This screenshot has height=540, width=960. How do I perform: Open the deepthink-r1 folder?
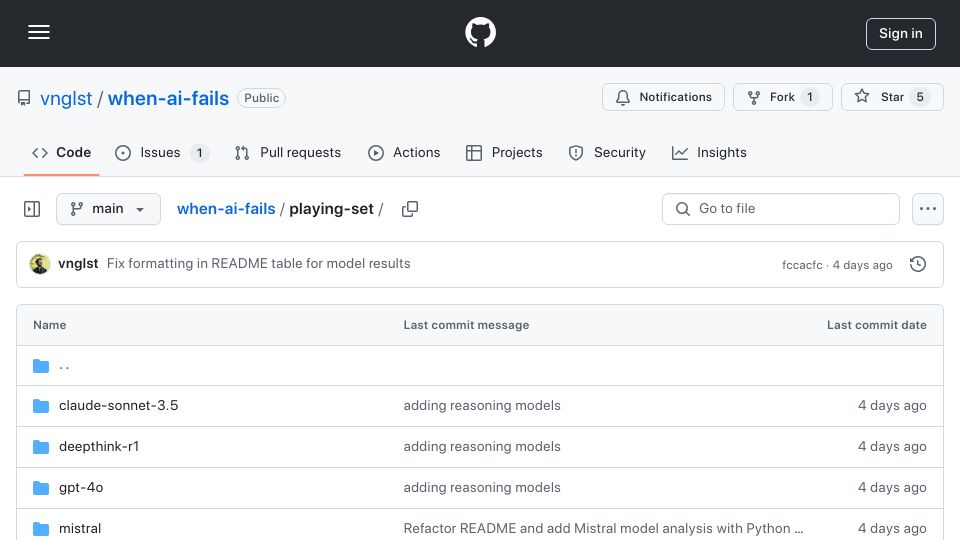(99, 446)
